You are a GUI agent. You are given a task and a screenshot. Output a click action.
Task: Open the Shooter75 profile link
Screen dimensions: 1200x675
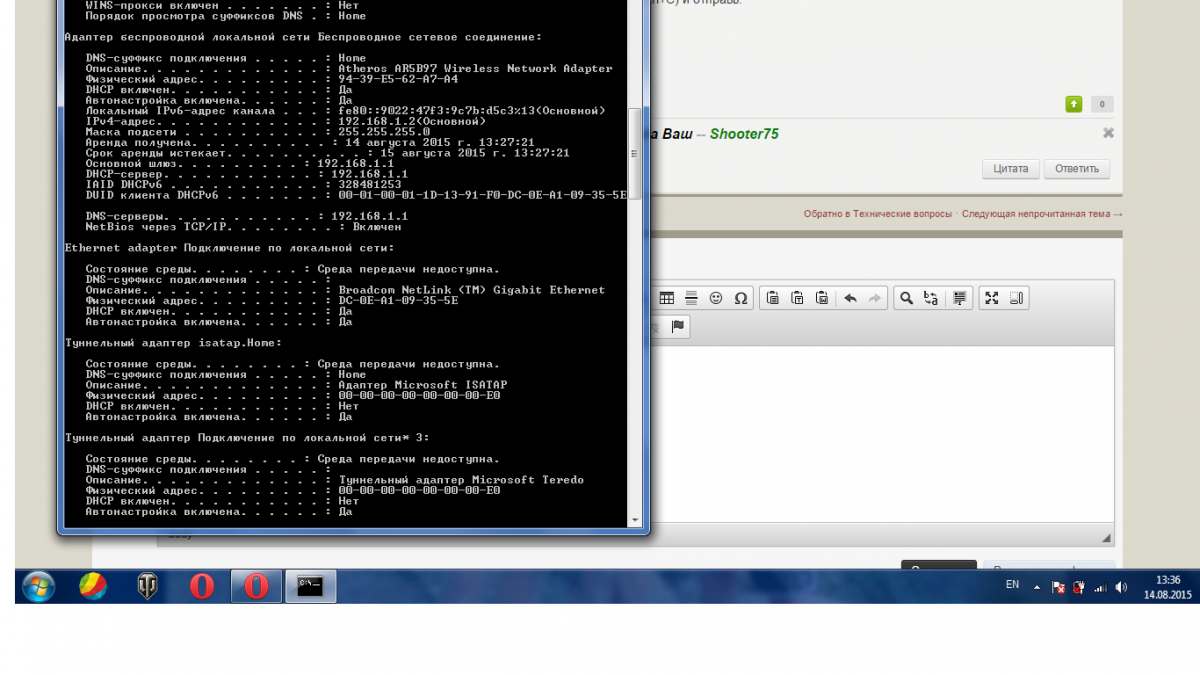click(744, 134)
